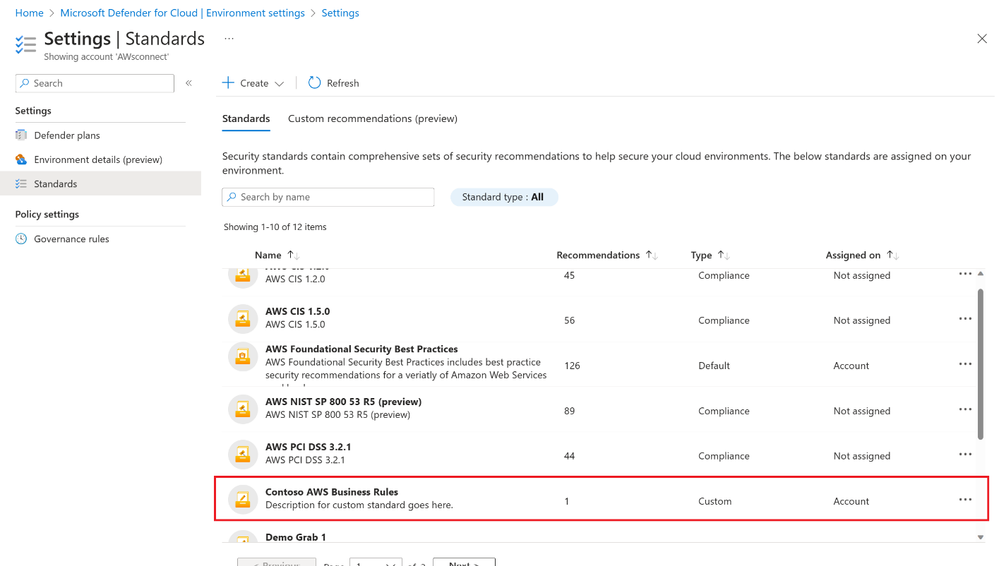Image resolution: width=999 pixels, height=566 pixels.
Task: Open the more options ellipsis beside the title
Action: click(x=229, y=39)
